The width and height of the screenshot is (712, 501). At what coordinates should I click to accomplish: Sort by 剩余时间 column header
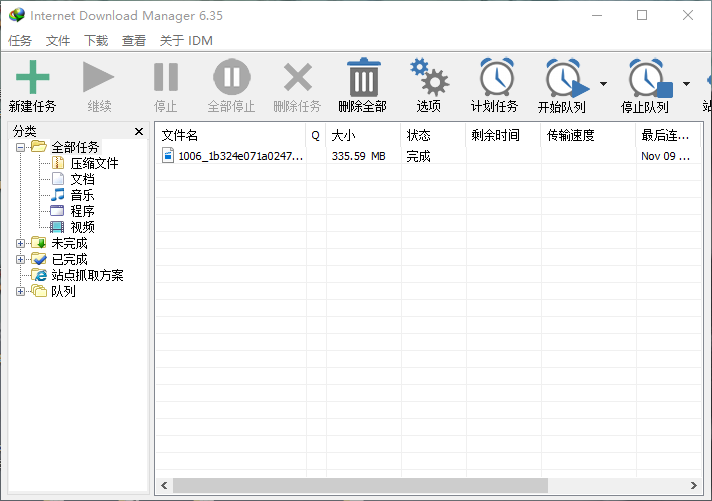[x=504, y=135]
